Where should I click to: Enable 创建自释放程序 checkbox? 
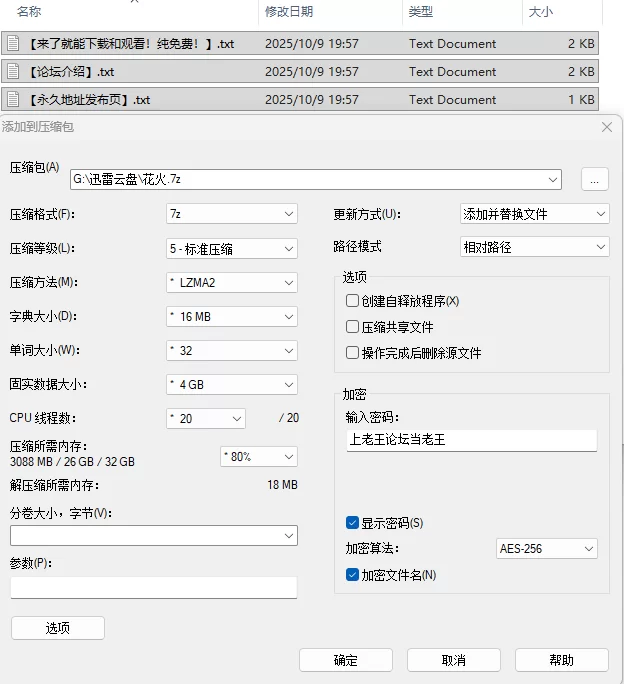pyautogui.click(x=352, y=301)
